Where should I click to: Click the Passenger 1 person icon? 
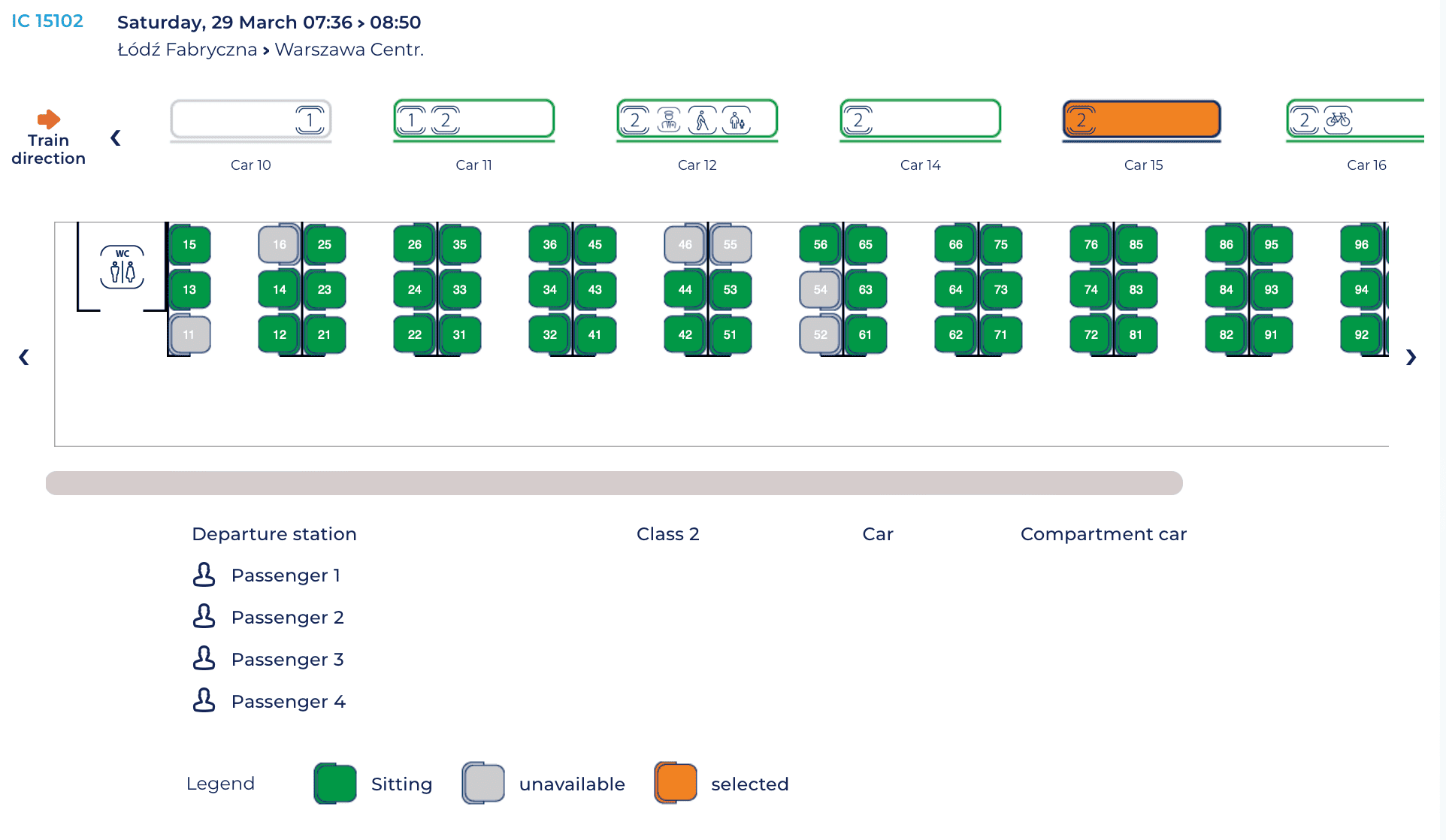204,575
